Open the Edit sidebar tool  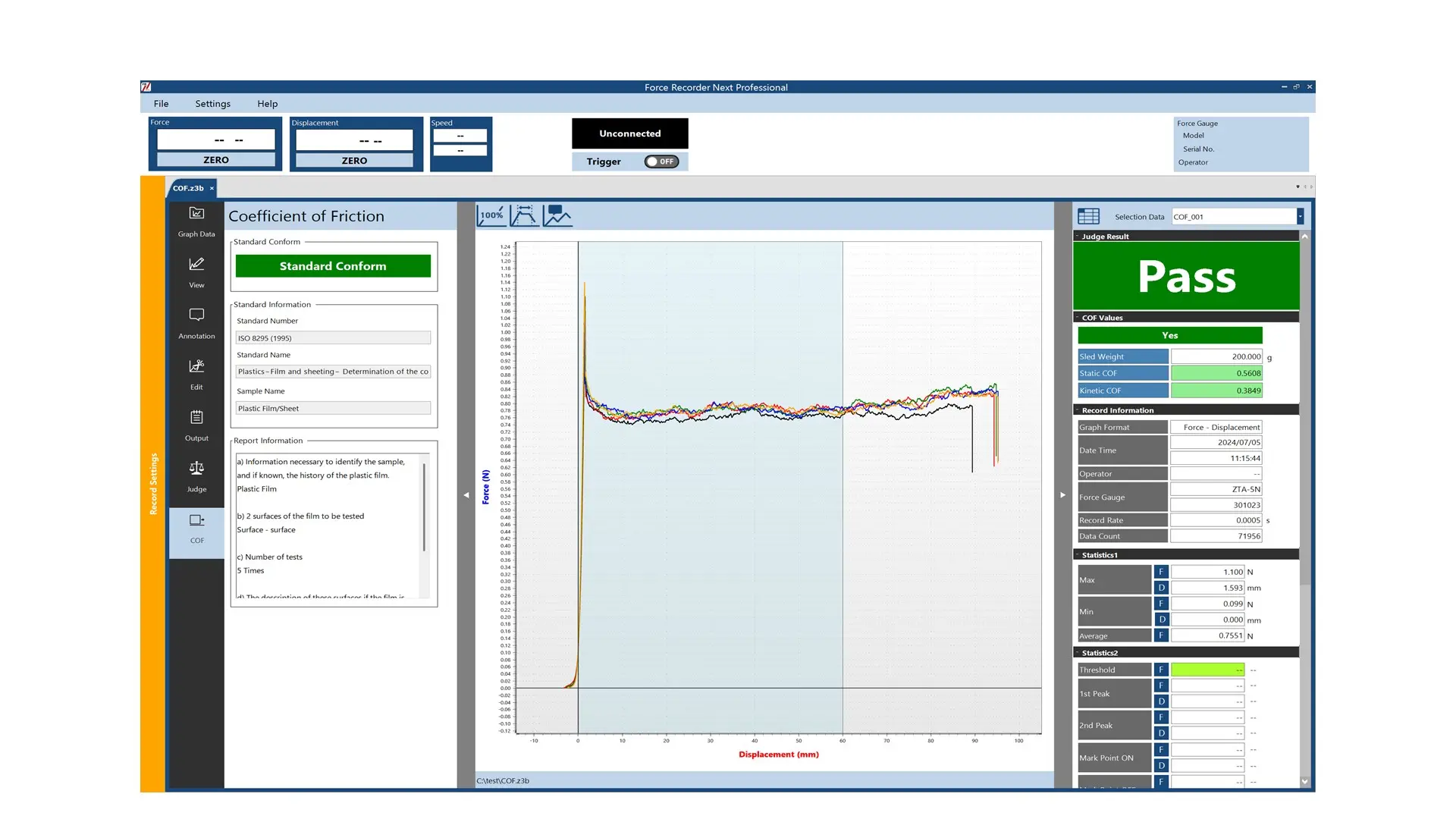tap(196, 373)
